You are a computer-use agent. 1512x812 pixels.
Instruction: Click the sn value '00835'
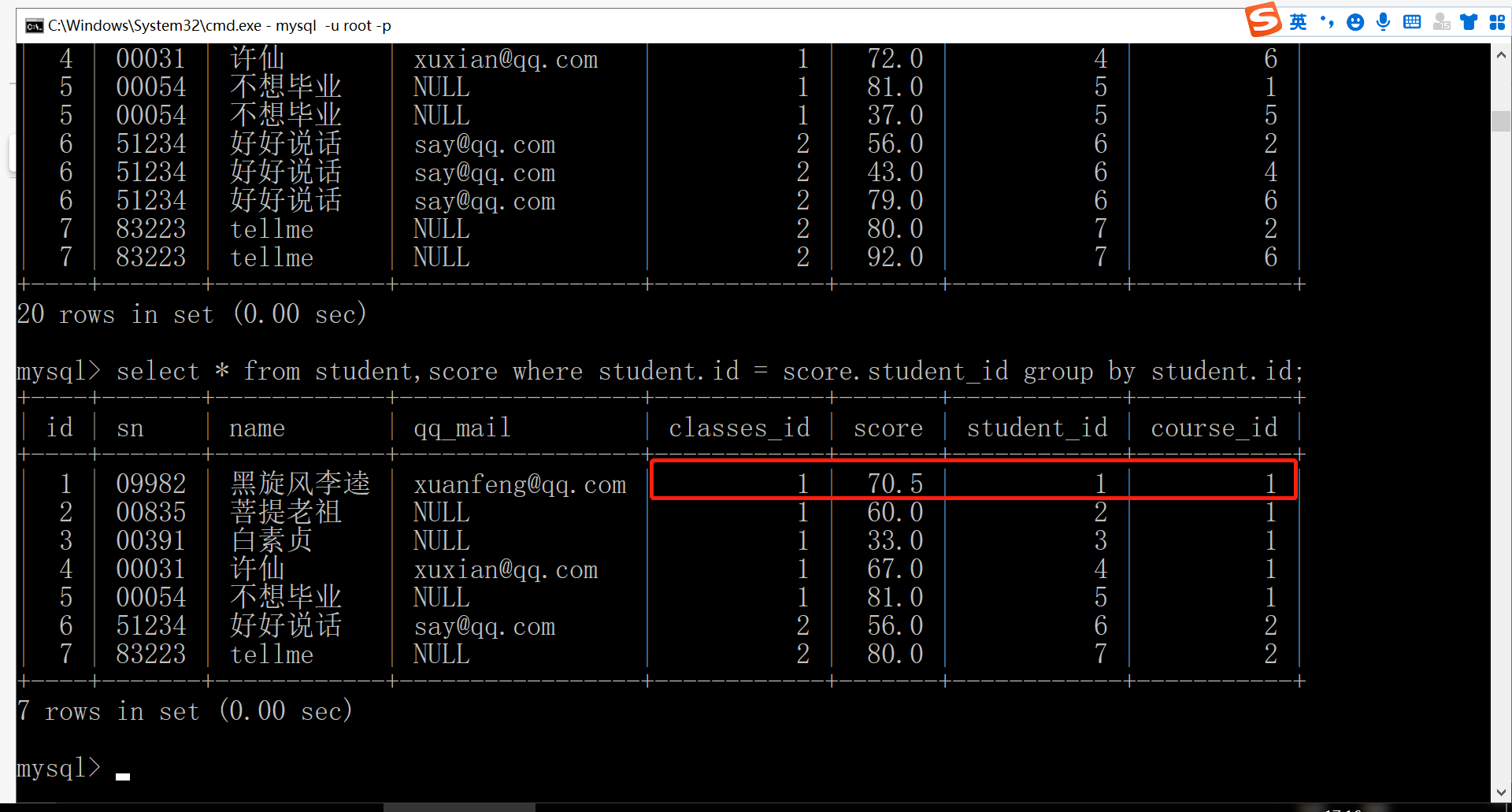click(x=151, y=512)
